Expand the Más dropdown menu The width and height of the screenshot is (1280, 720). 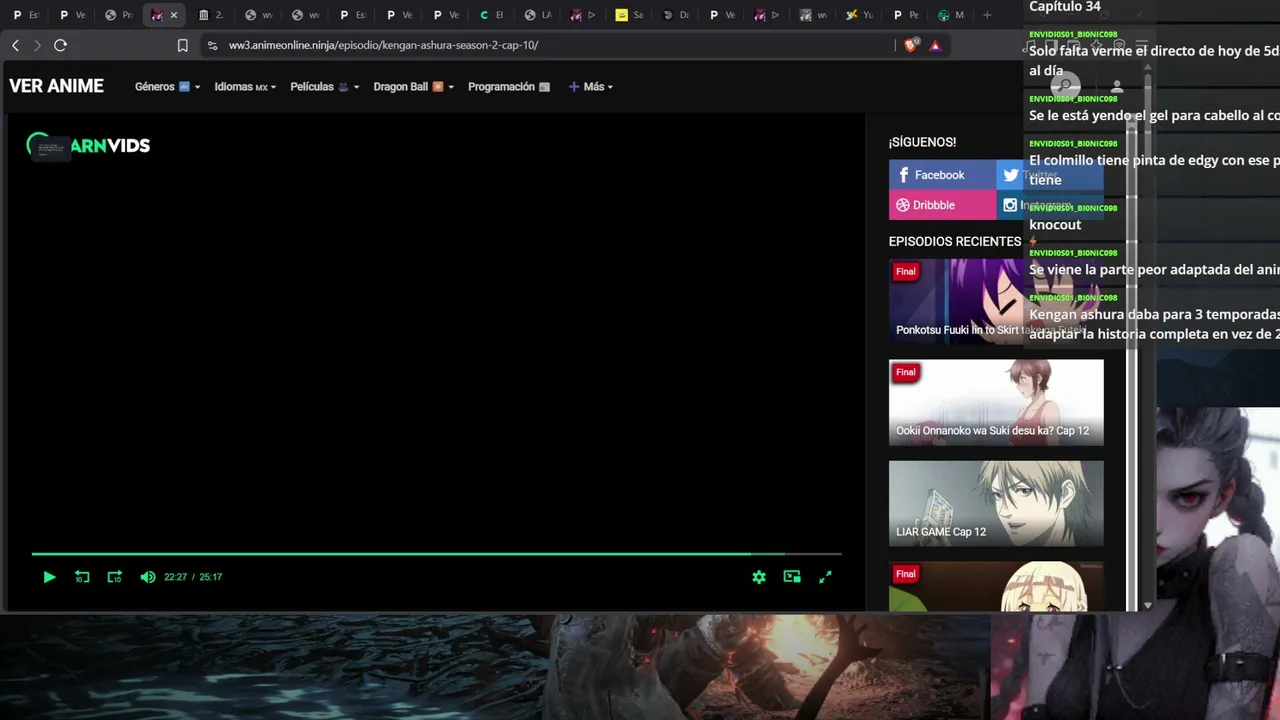coord(590,87)
